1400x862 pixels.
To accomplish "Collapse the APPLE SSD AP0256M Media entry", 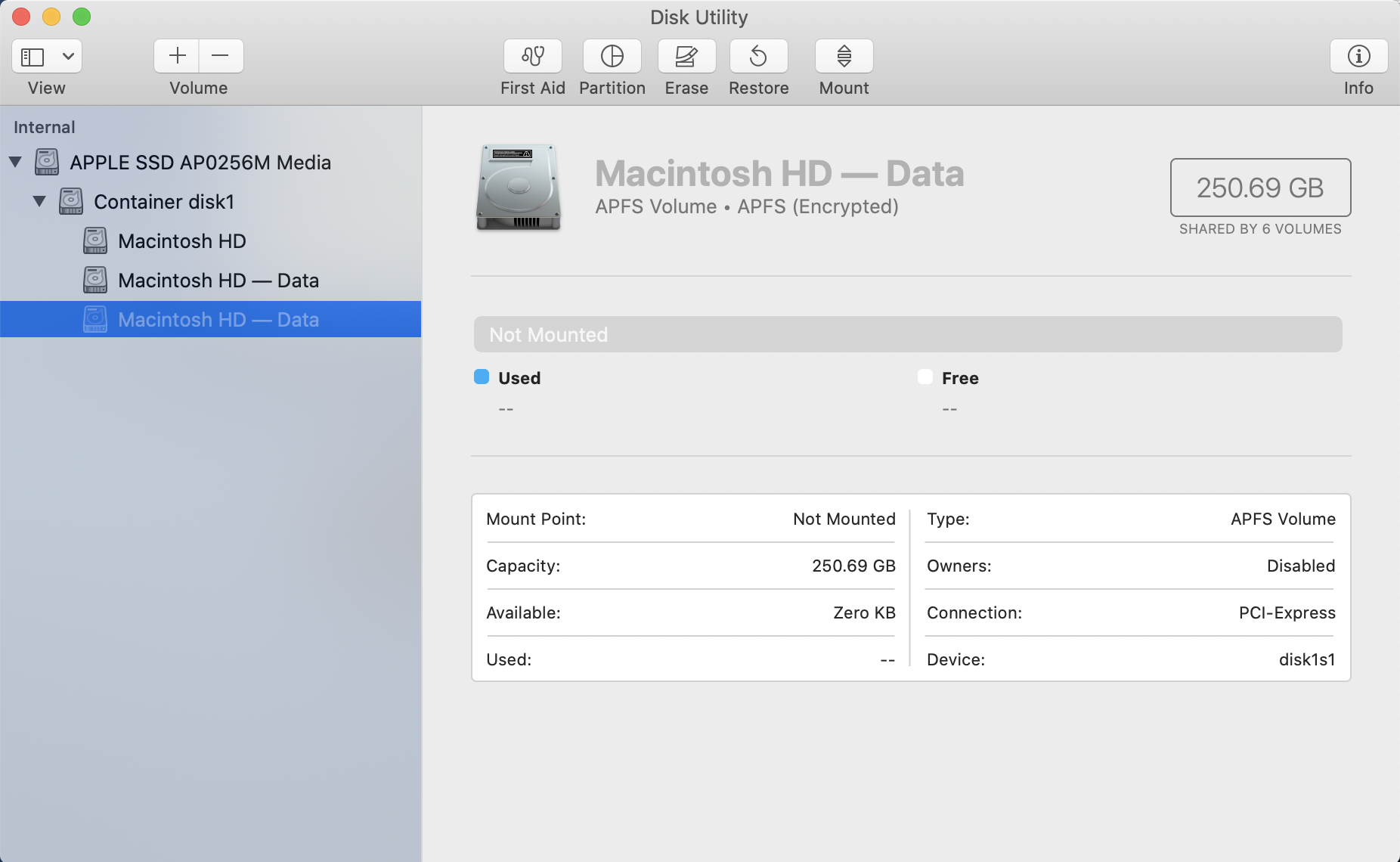I will click(x=15, y=162).
